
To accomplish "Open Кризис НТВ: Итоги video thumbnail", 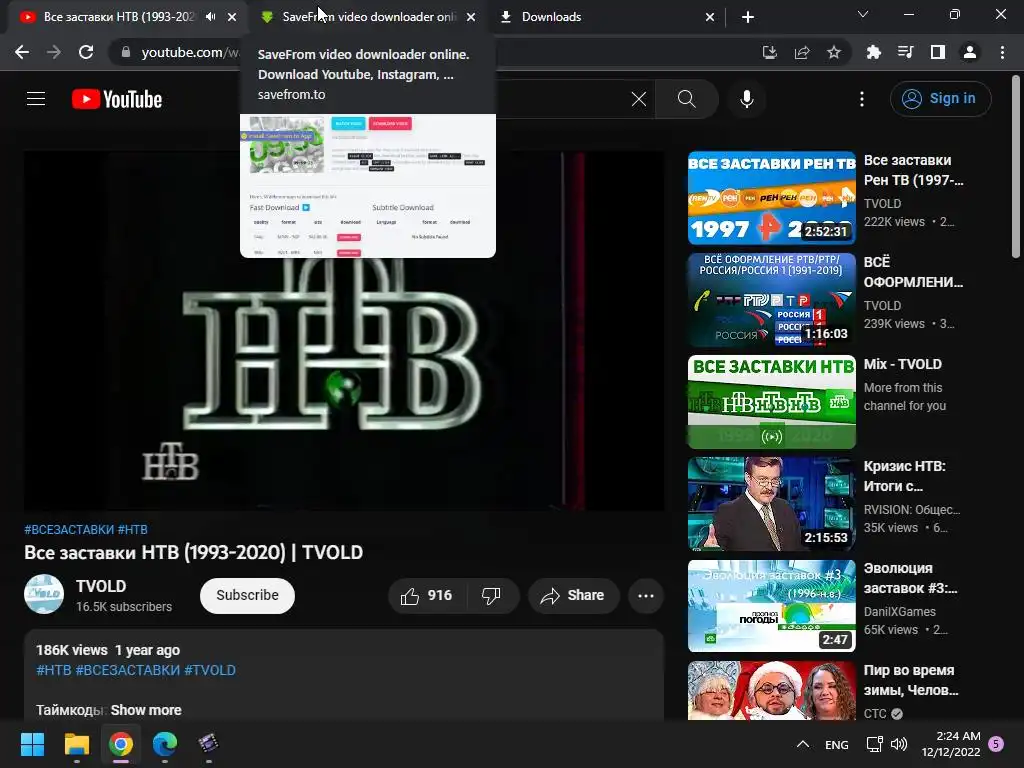I will point(772,504).
